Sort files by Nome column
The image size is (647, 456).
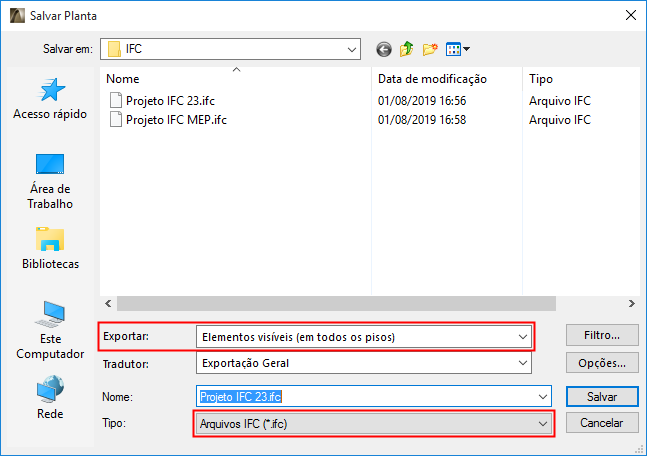(x=123, y=78)
